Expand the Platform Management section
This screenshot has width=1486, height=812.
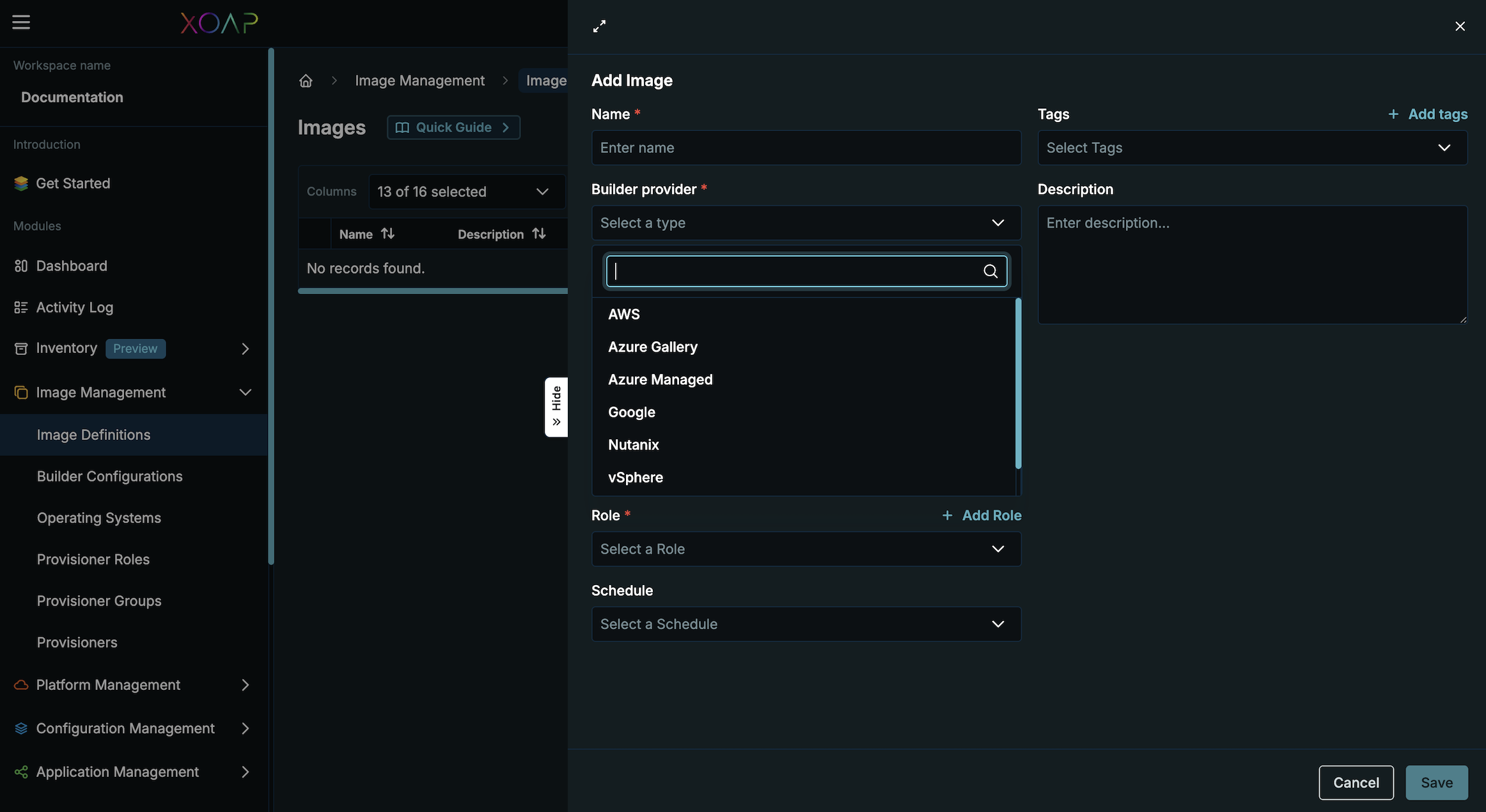point(245,685)
